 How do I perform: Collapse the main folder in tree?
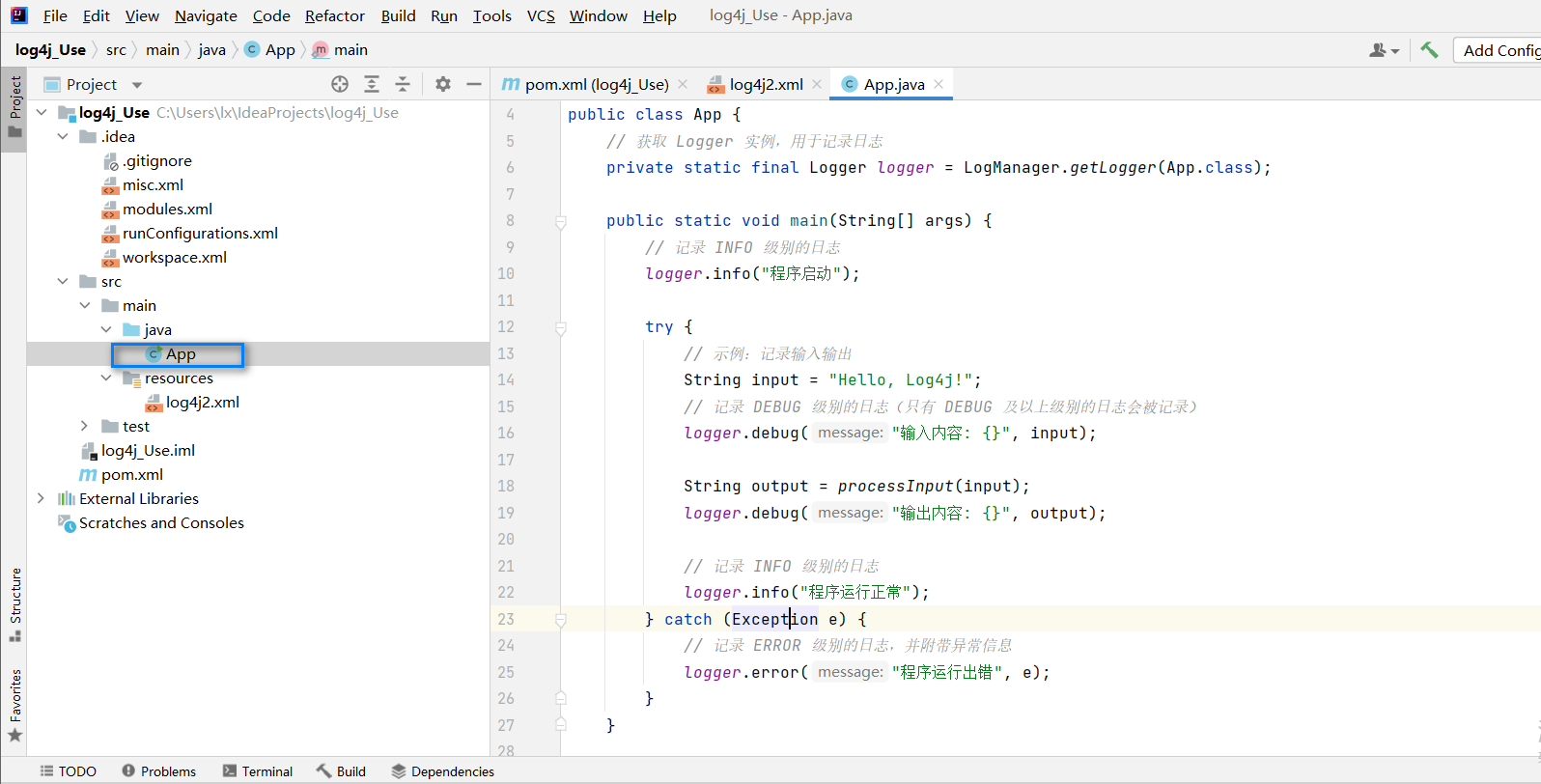85,306
